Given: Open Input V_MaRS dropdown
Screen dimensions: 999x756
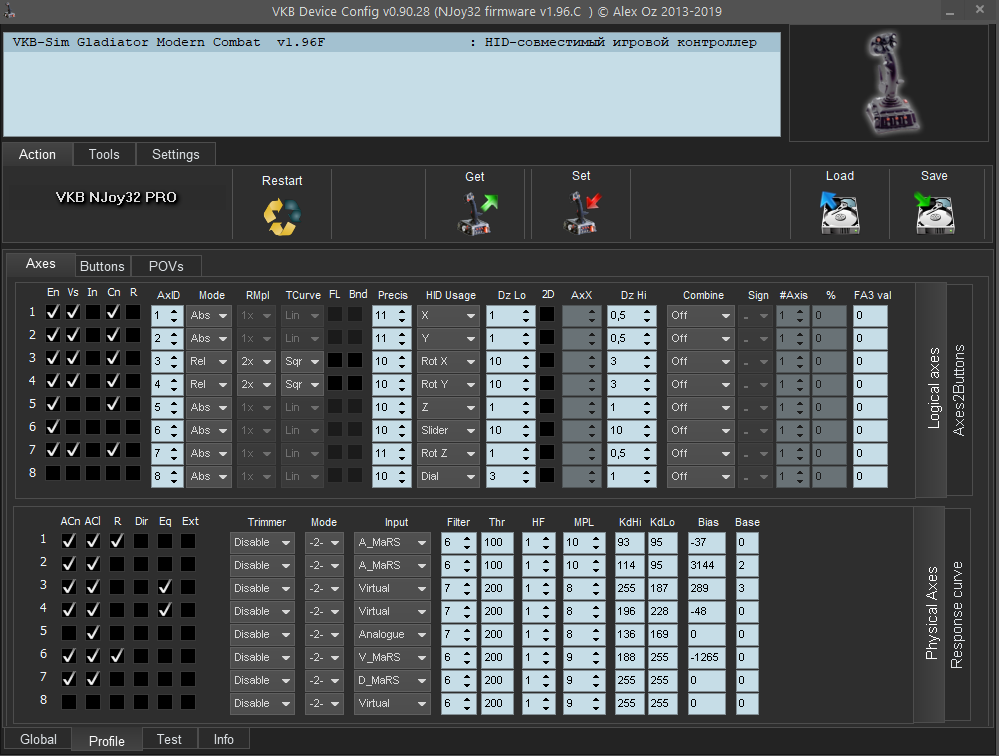Looking at the screenshot, I should [x=392, y=657].
